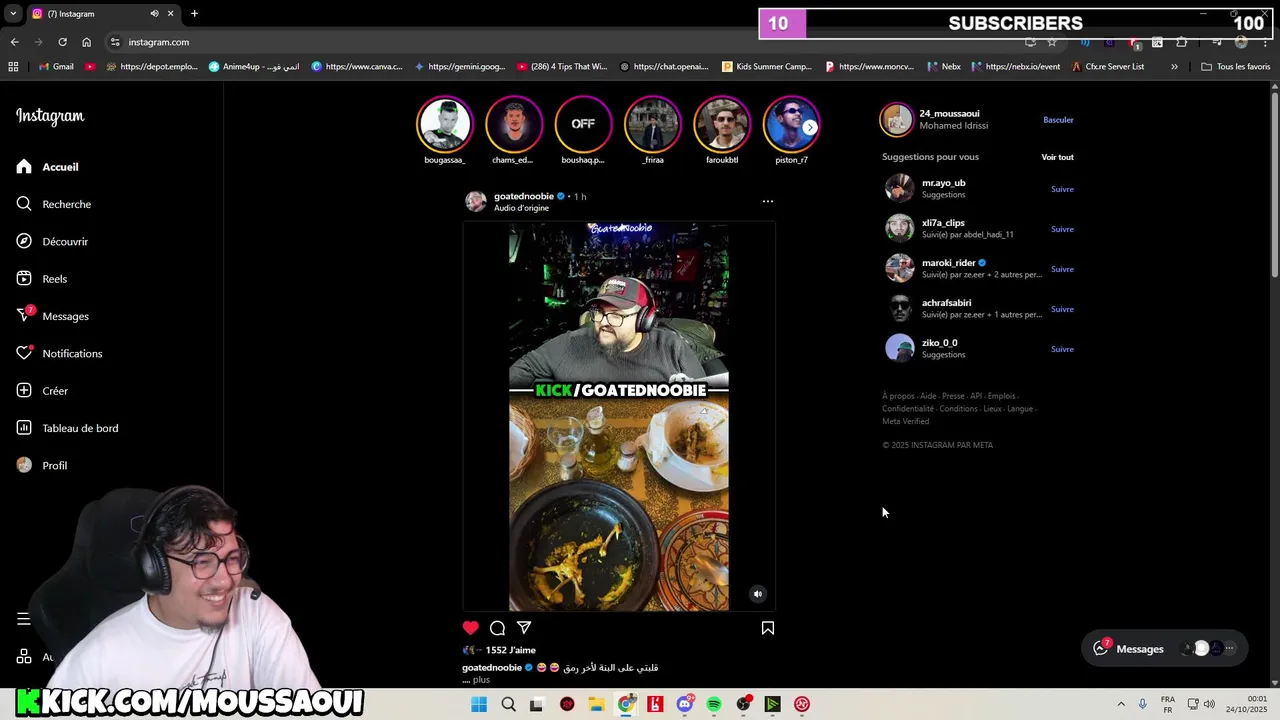
Task: Open the 1552 J'aime likes list
Action: coord(510,650)
